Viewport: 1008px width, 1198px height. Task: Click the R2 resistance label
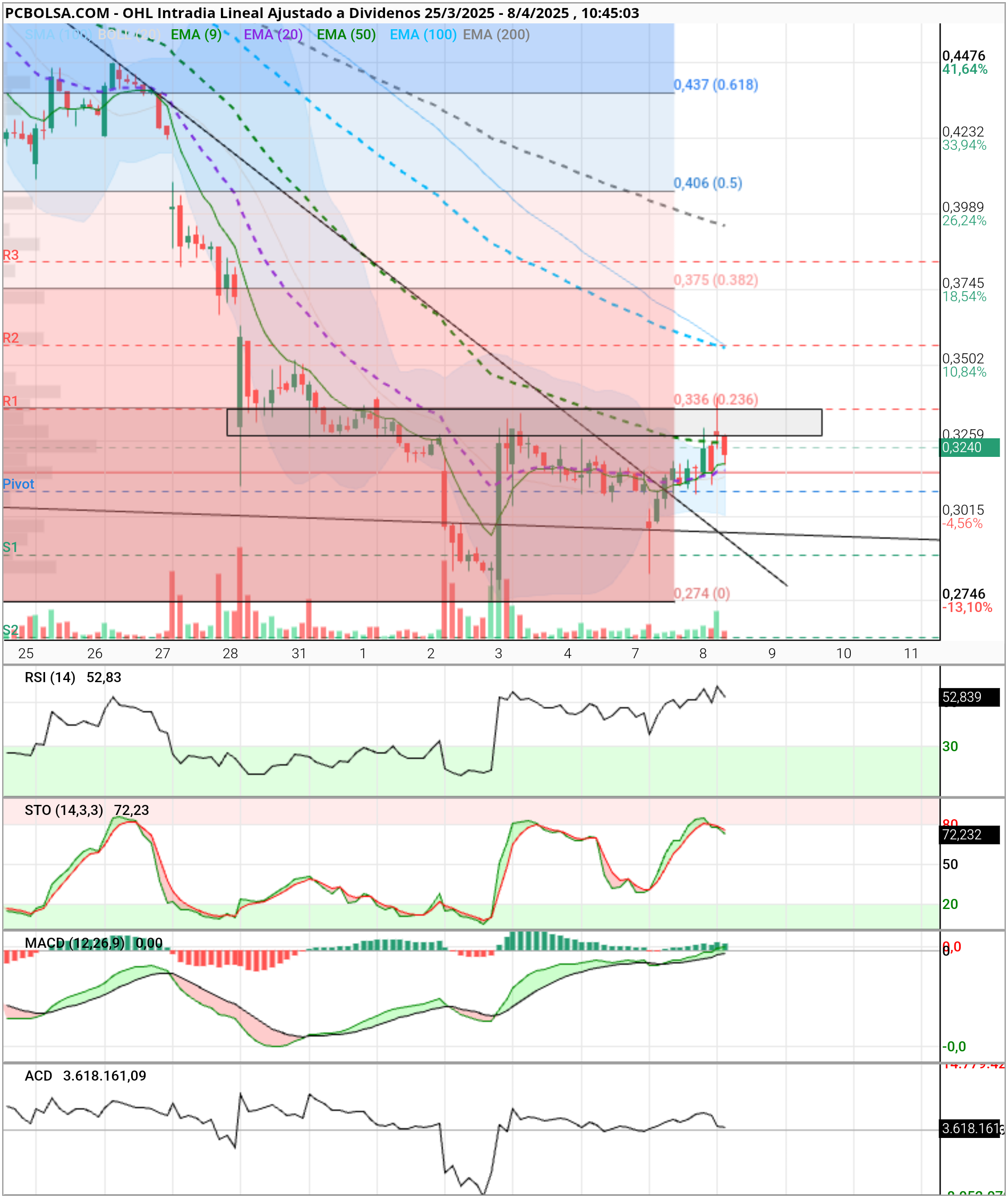click(11, 338)
